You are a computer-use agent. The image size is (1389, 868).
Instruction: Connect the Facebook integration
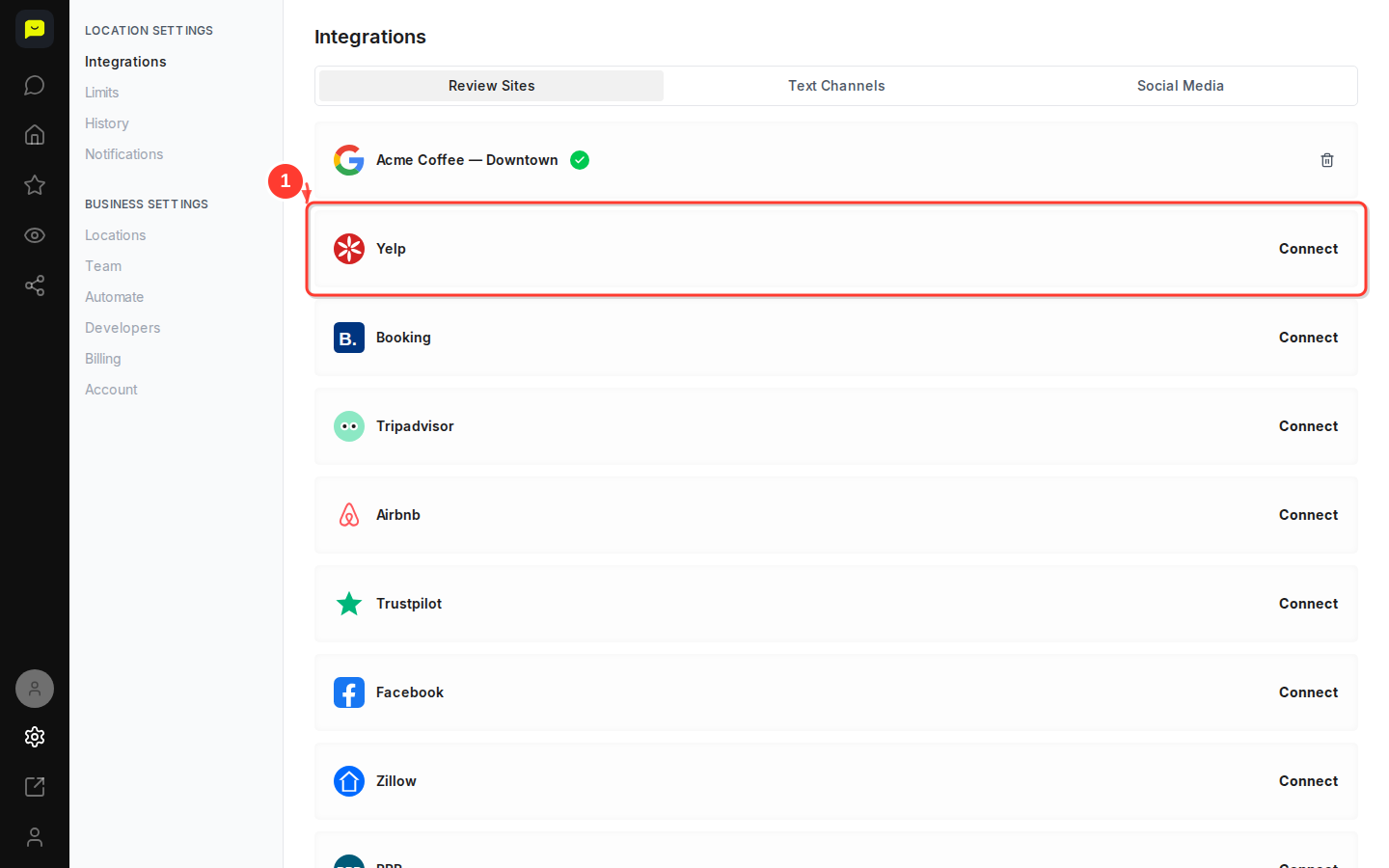point(1309,692)
